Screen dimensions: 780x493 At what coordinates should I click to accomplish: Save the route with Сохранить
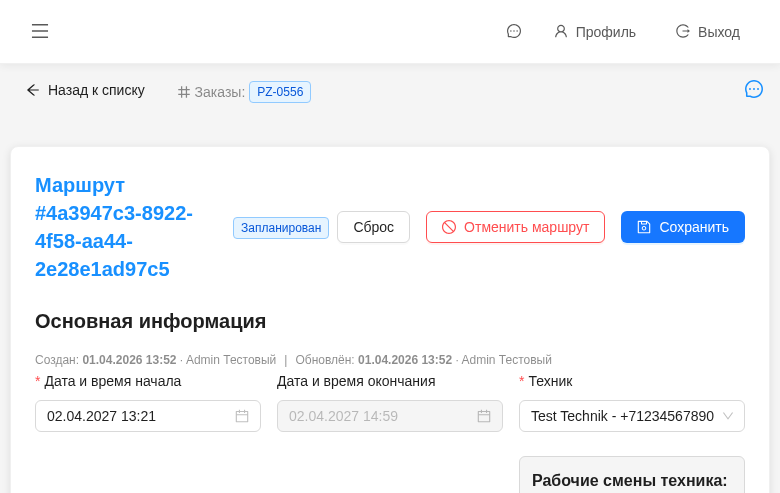pyautogui.click(x=683, y=227)
